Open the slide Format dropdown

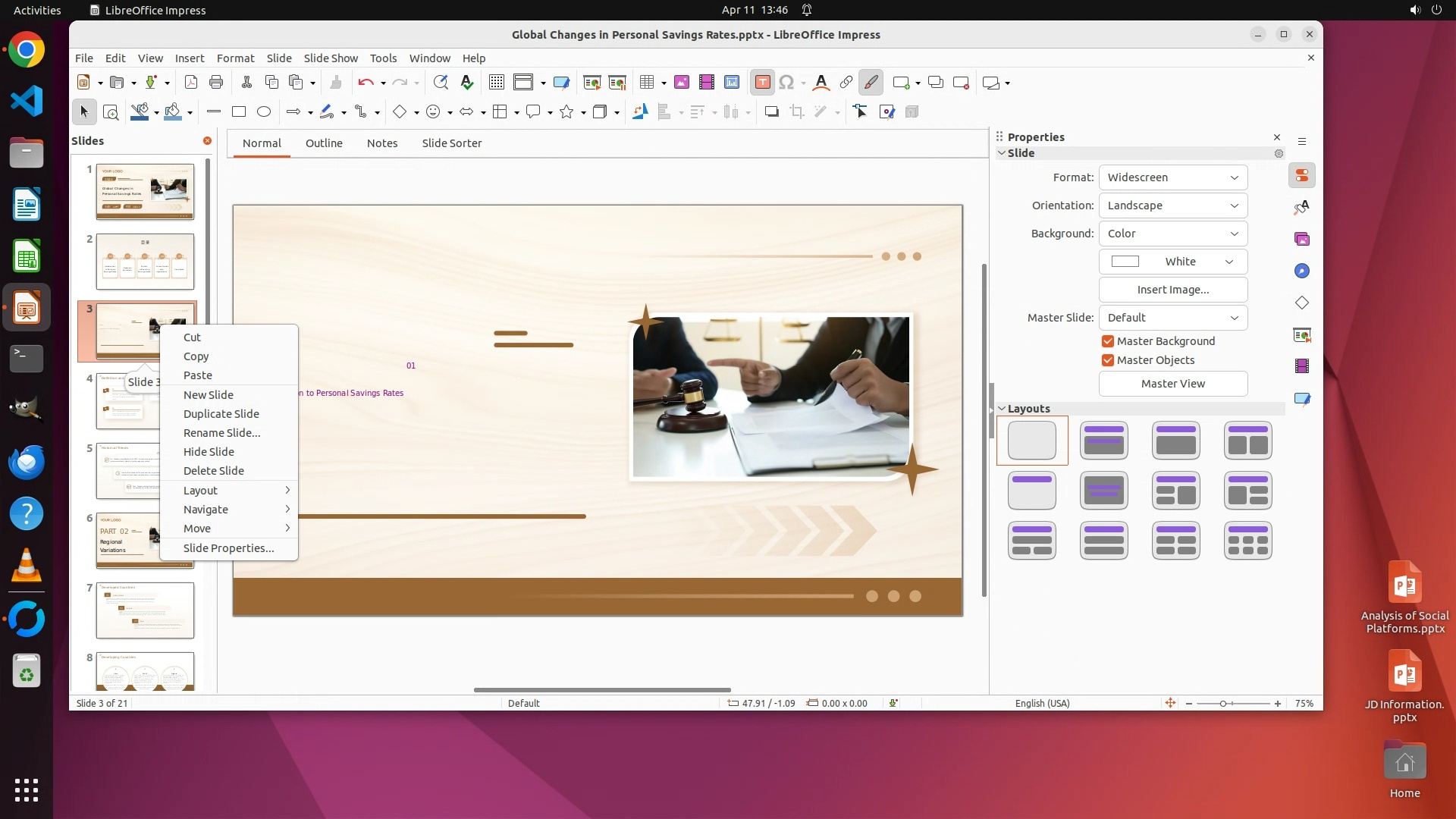(1172, 177)
